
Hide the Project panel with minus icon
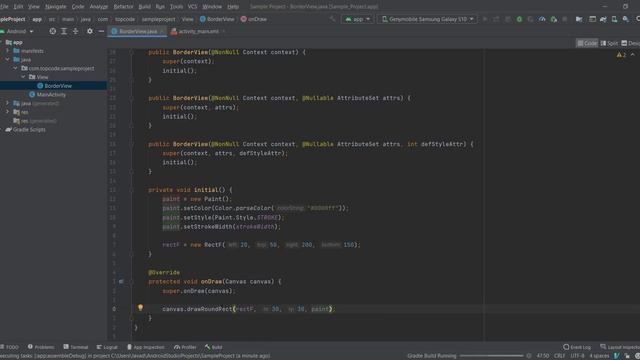point(101,31)
